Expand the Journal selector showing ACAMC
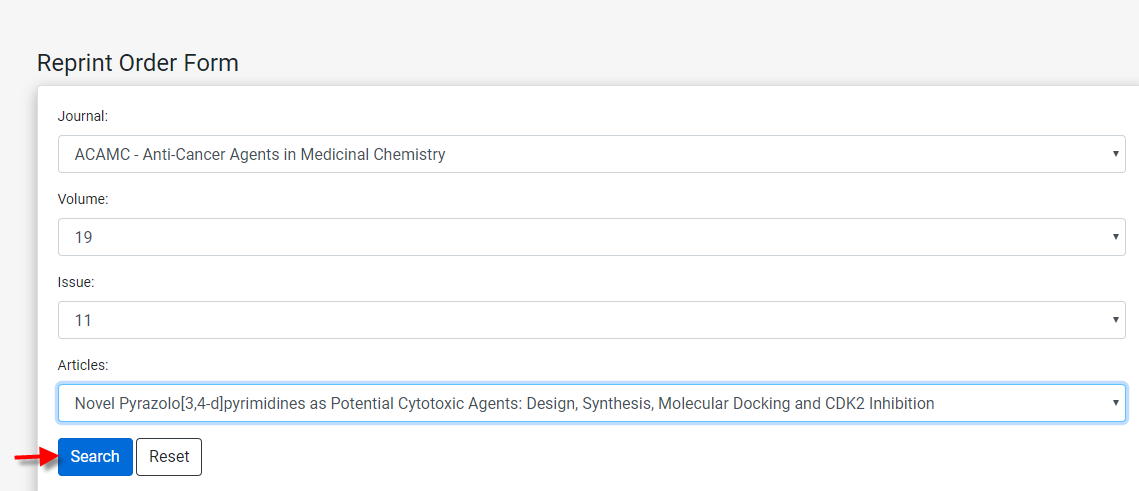This screenshot has height=491, width=1139. click(x=592, y=154)
